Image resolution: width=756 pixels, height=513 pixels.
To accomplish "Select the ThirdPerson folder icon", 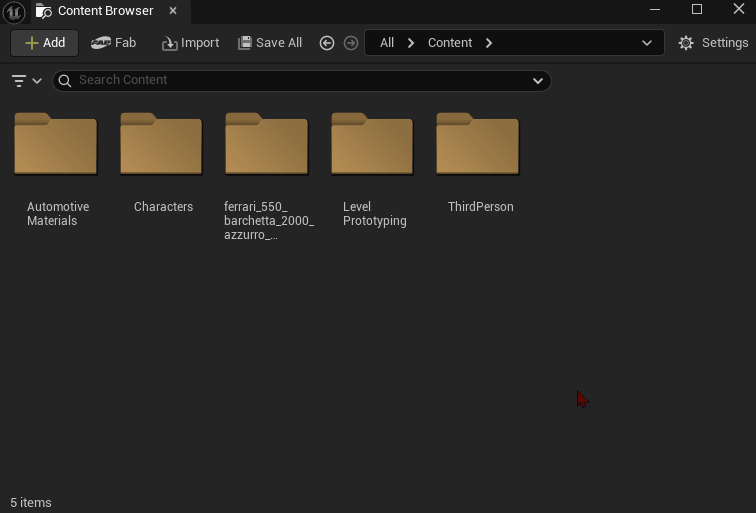I will (478, 144).
